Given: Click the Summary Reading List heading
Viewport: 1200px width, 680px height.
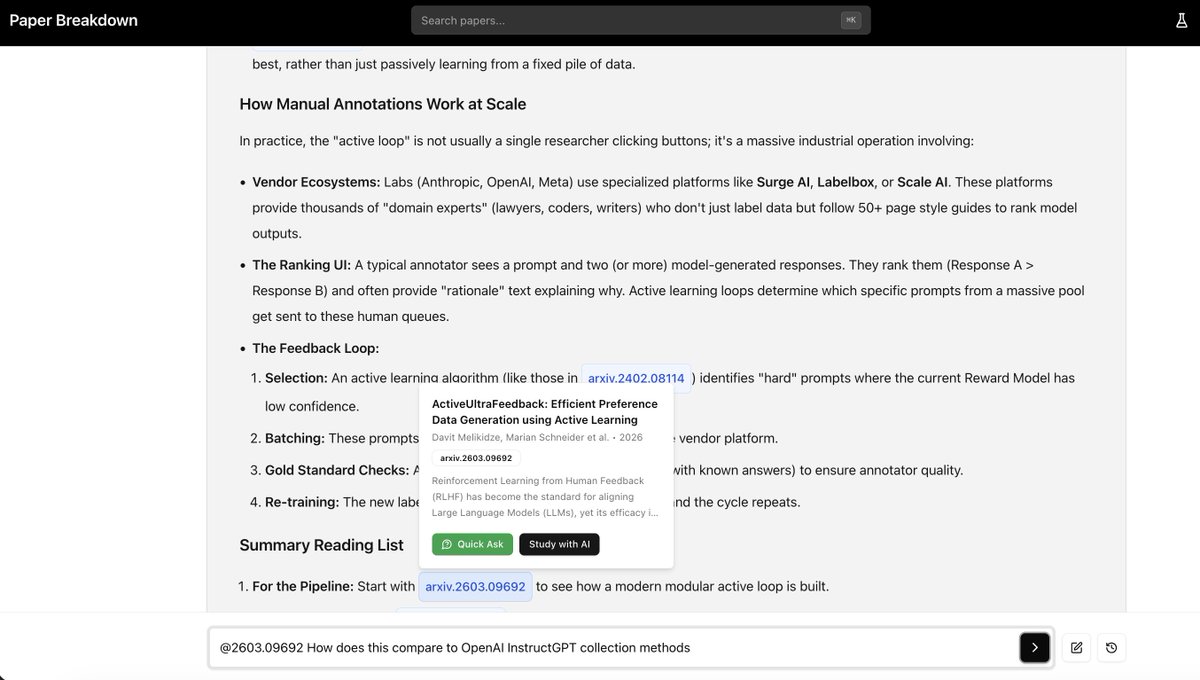Looking at the screenshot, I should pyautogui.click(x=322, y=545).
